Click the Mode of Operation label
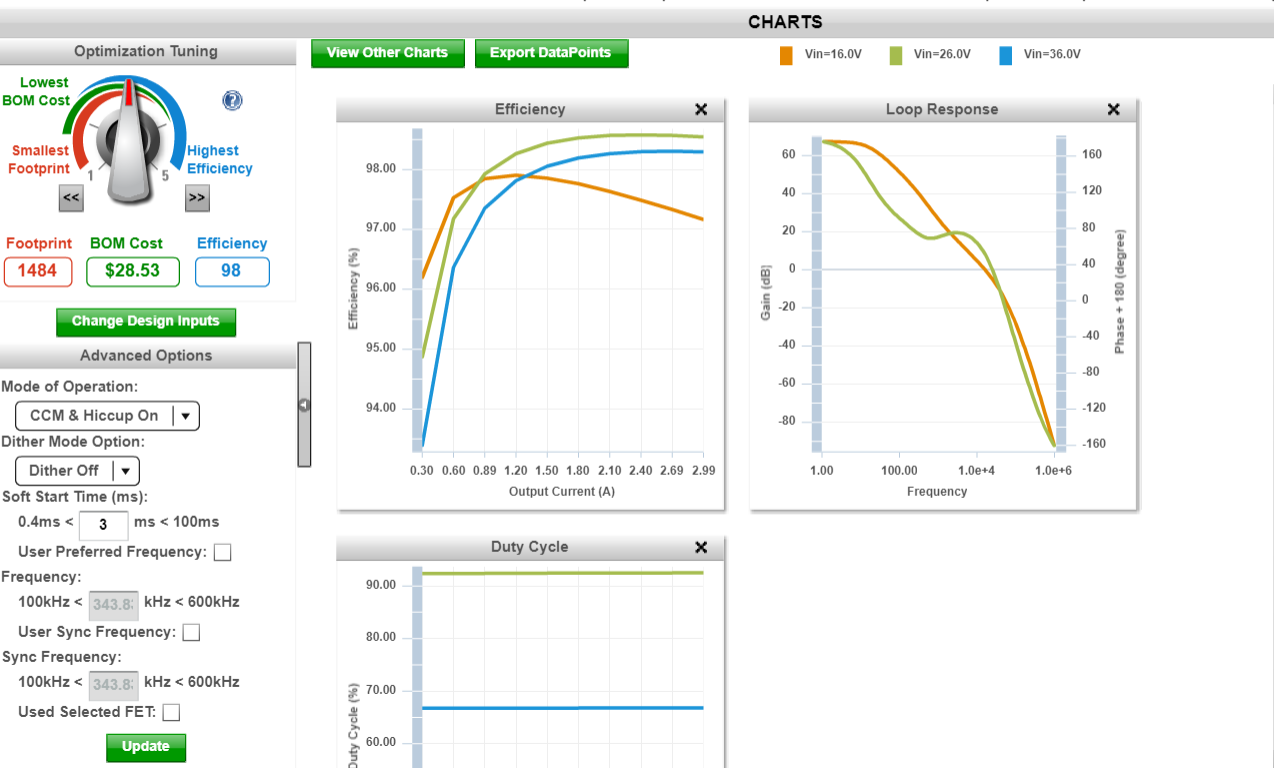The width and height of the screenshot is (1274, 768). [70, 387]
